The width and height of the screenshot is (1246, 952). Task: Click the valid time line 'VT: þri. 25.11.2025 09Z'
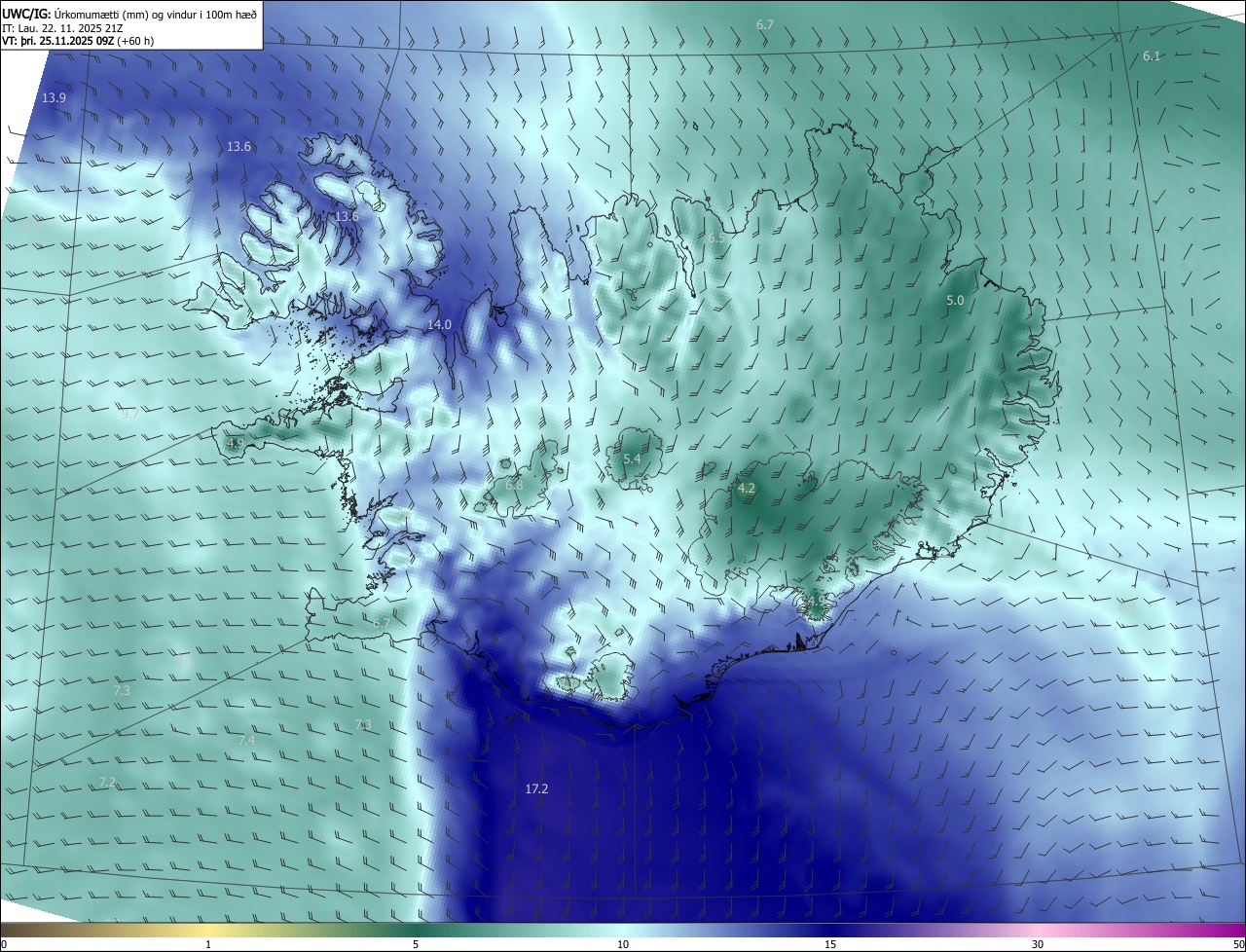click(x=78, y=41)
